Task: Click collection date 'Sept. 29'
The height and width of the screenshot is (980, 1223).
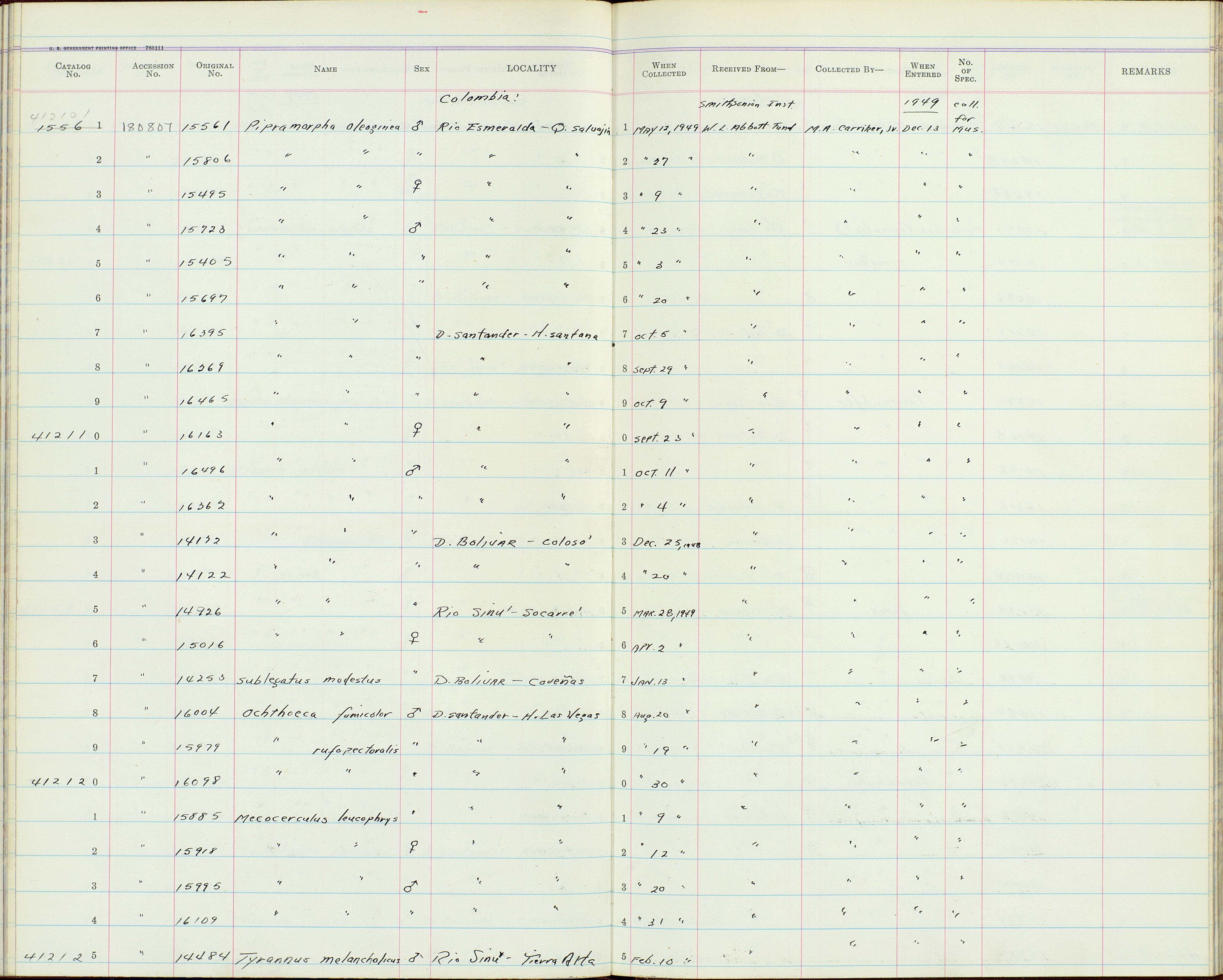Action: 654,369
